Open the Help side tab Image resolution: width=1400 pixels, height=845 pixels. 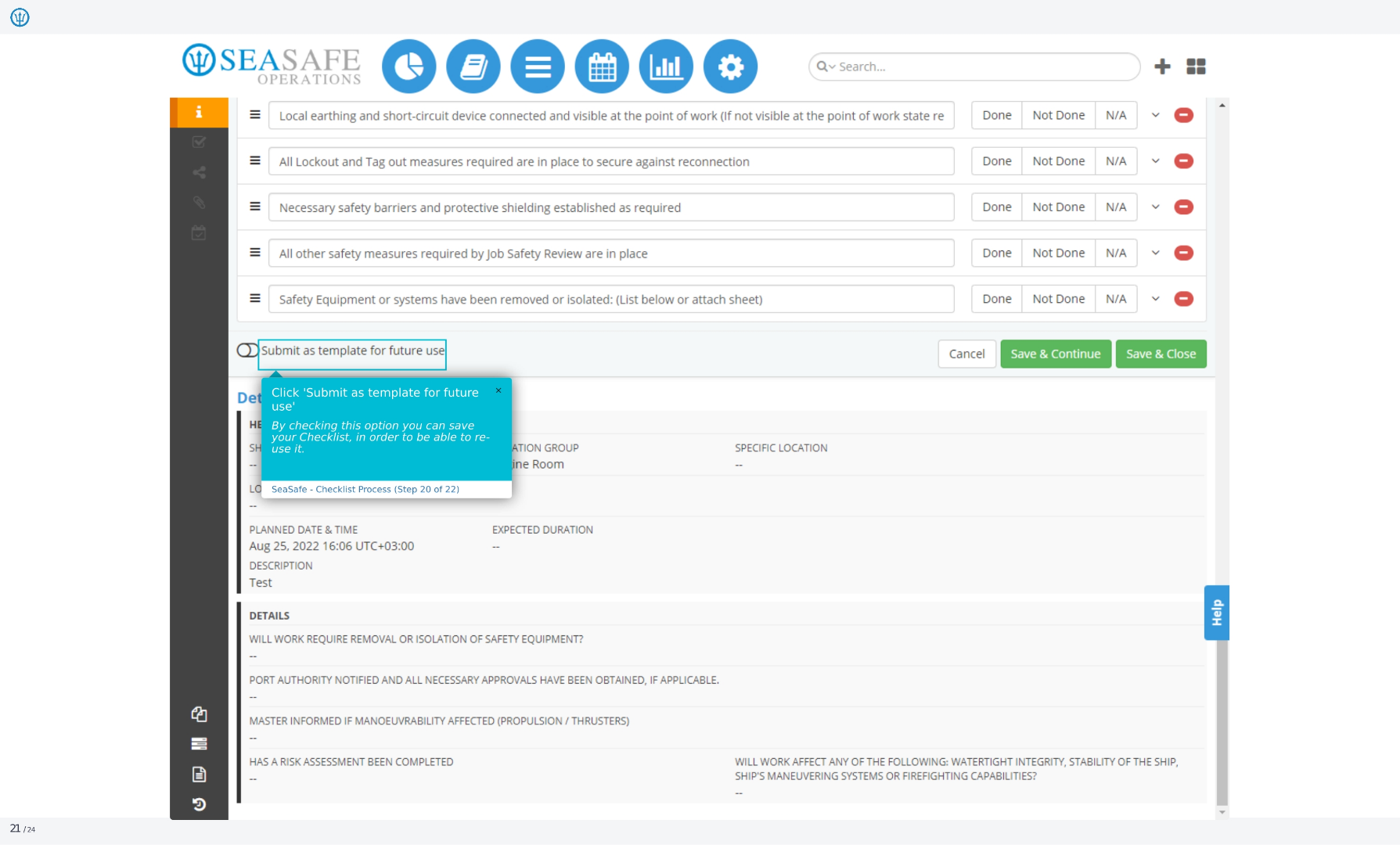click(1216, 613)
